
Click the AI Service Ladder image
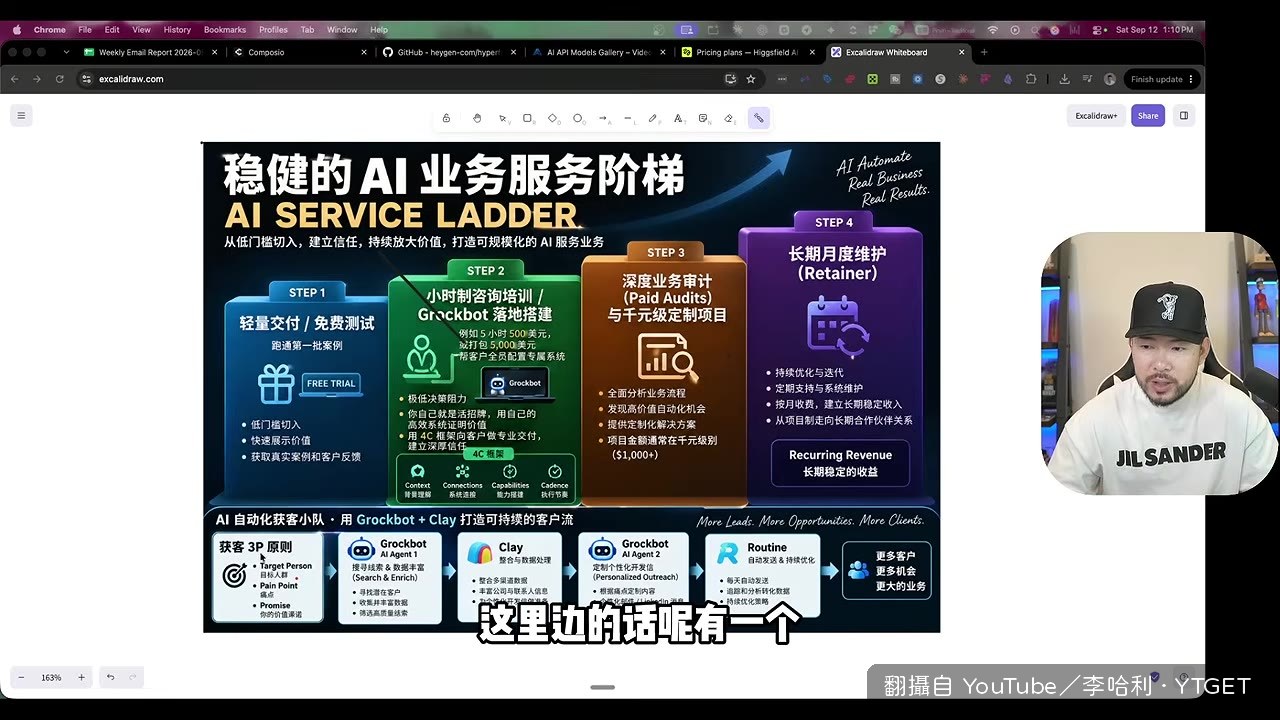click(x=571, y=387)
